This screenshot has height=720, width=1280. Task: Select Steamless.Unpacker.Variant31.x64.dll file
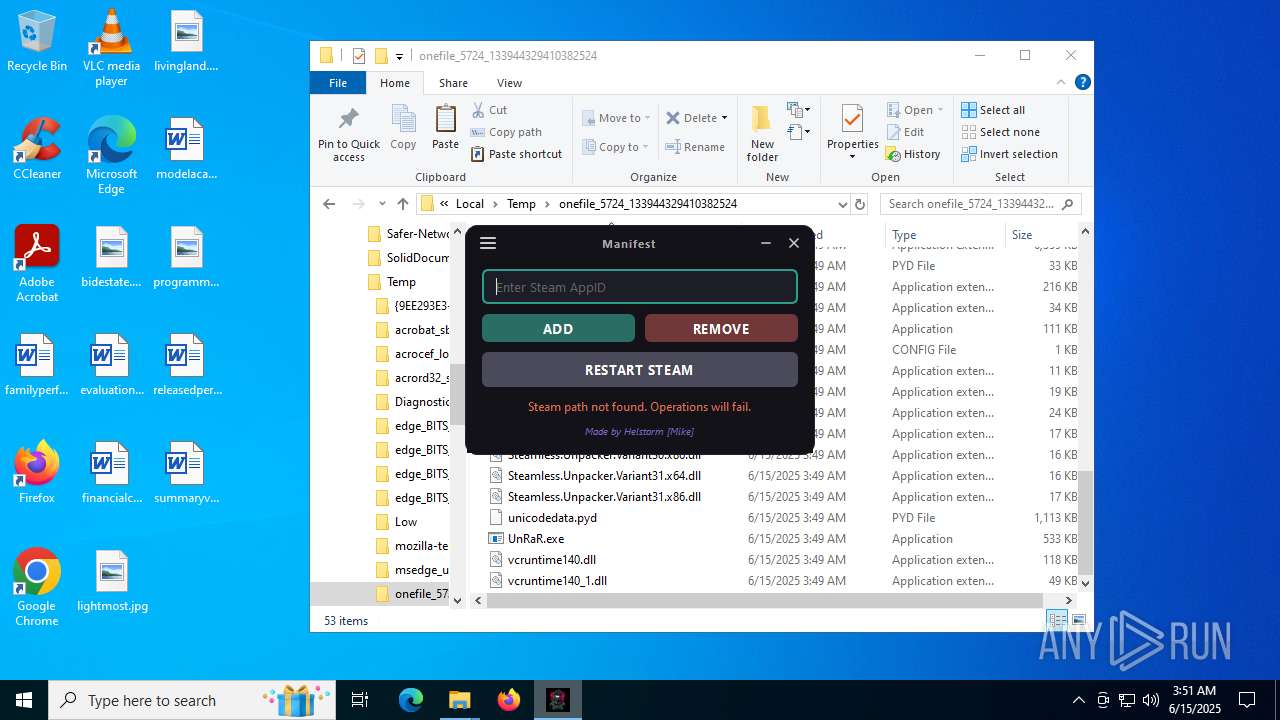604,476
